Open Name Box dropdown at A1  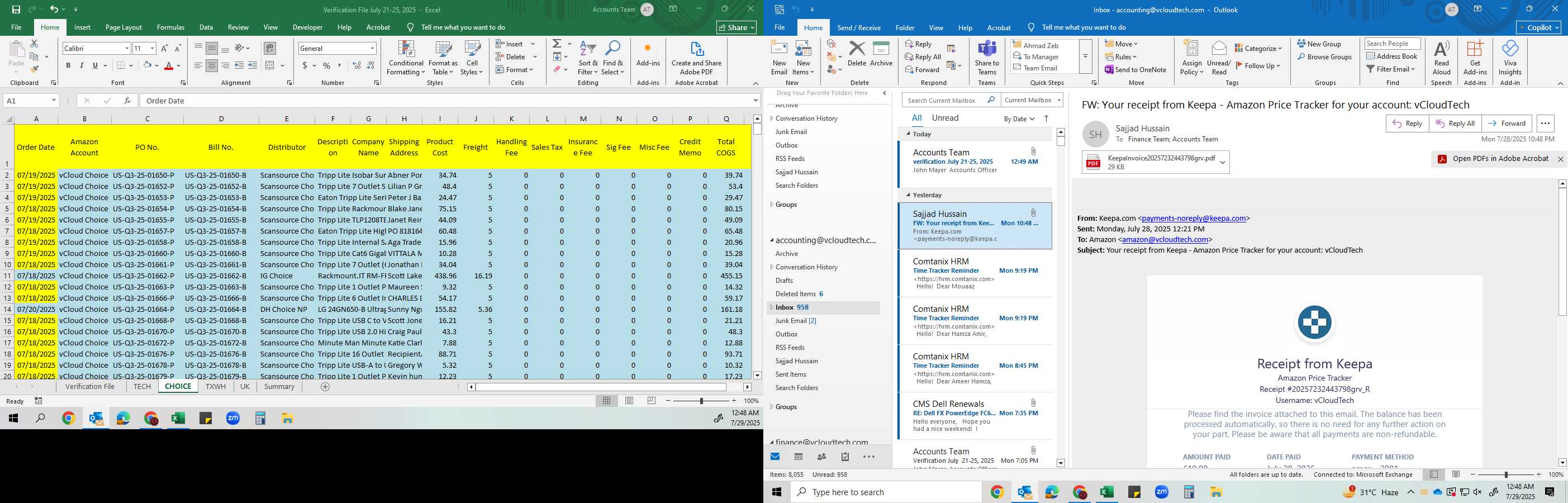tap(54, 101)
